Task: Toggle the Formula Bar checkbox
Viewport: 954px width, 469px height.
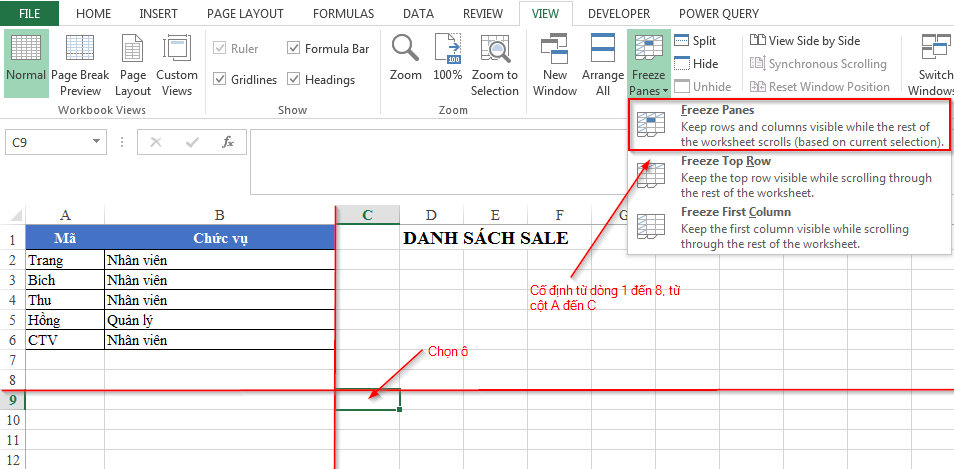Action: pyautogui.click(x=294, y=49)
